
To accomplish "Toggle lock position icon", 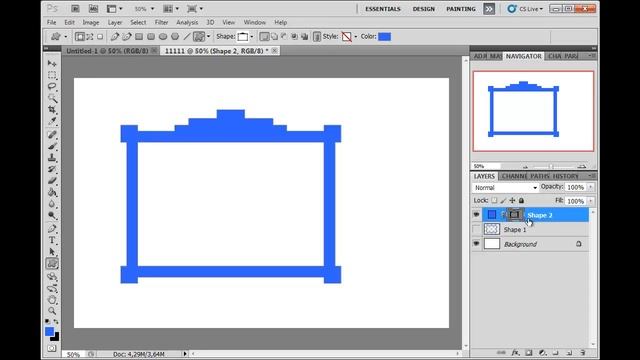I will click(512, 200).
